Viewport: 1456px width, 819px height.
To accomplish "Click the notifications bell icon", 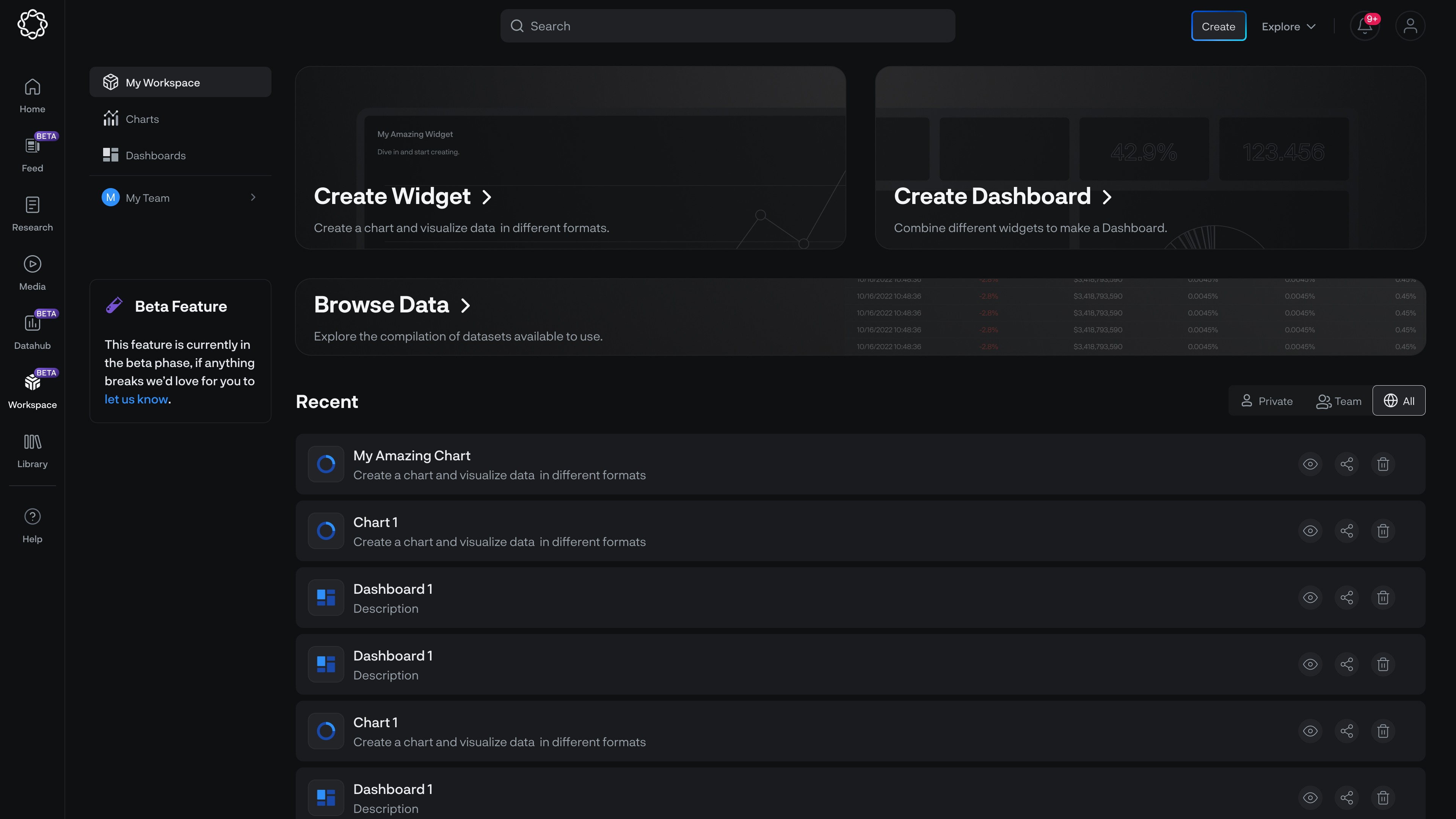I will point(1365,27).
